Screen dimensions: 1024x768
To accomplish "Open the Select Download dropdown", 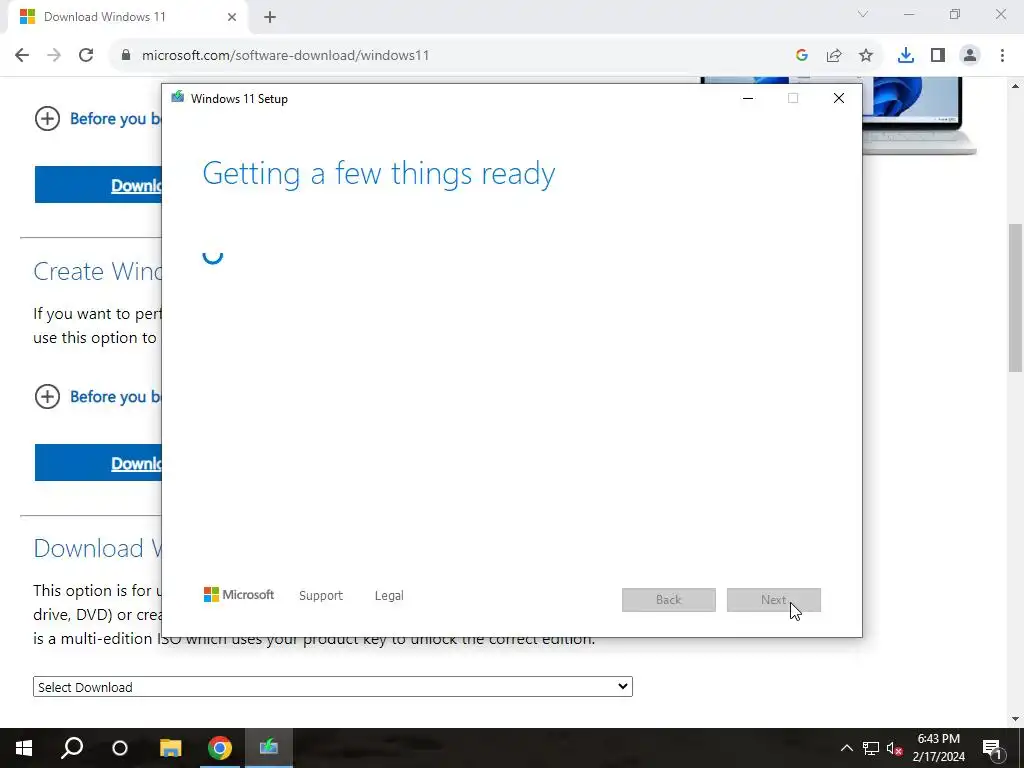I will pyautogui.click(x=332, y=687).
